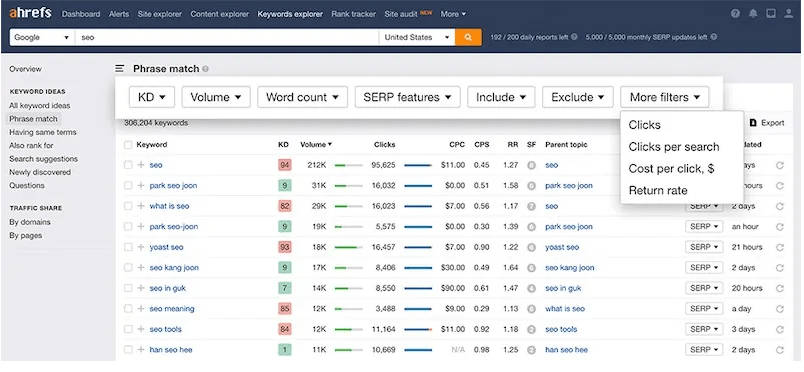Click the clicks bar for 'seo tools' row
Viewport: 804px width, 372px height.
coord(418,329)
